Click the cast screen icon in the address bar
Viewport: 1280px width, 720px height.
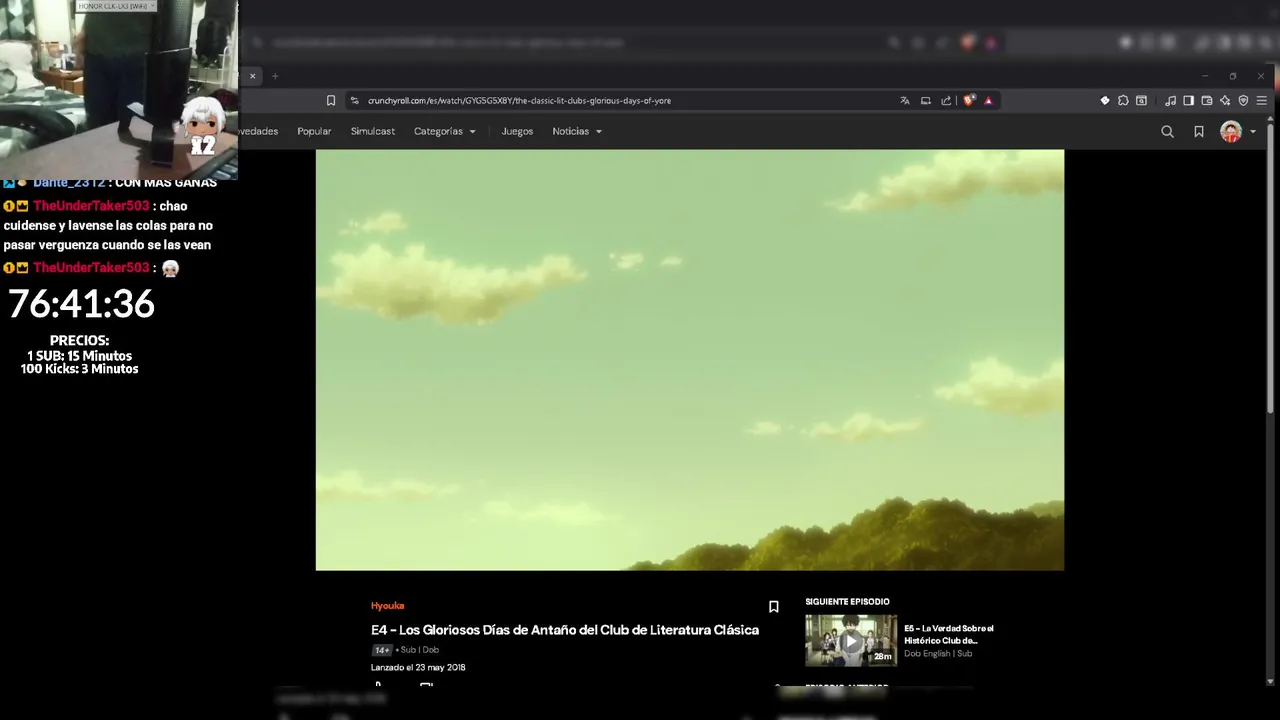(x=926, y=100)
